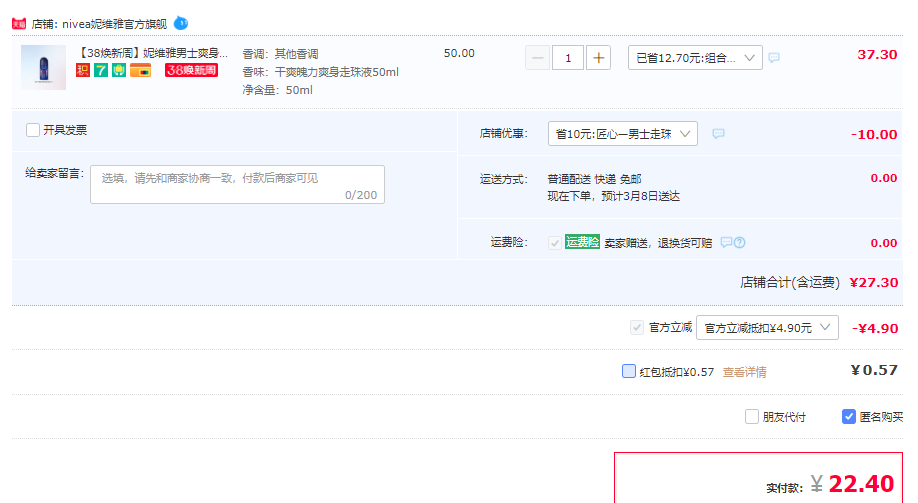The width and height of the screenshot is (918, 503).
Task: Click 香味: 干爽魄力爽身走珠液50ml text
Action: [x=320, y=72]
